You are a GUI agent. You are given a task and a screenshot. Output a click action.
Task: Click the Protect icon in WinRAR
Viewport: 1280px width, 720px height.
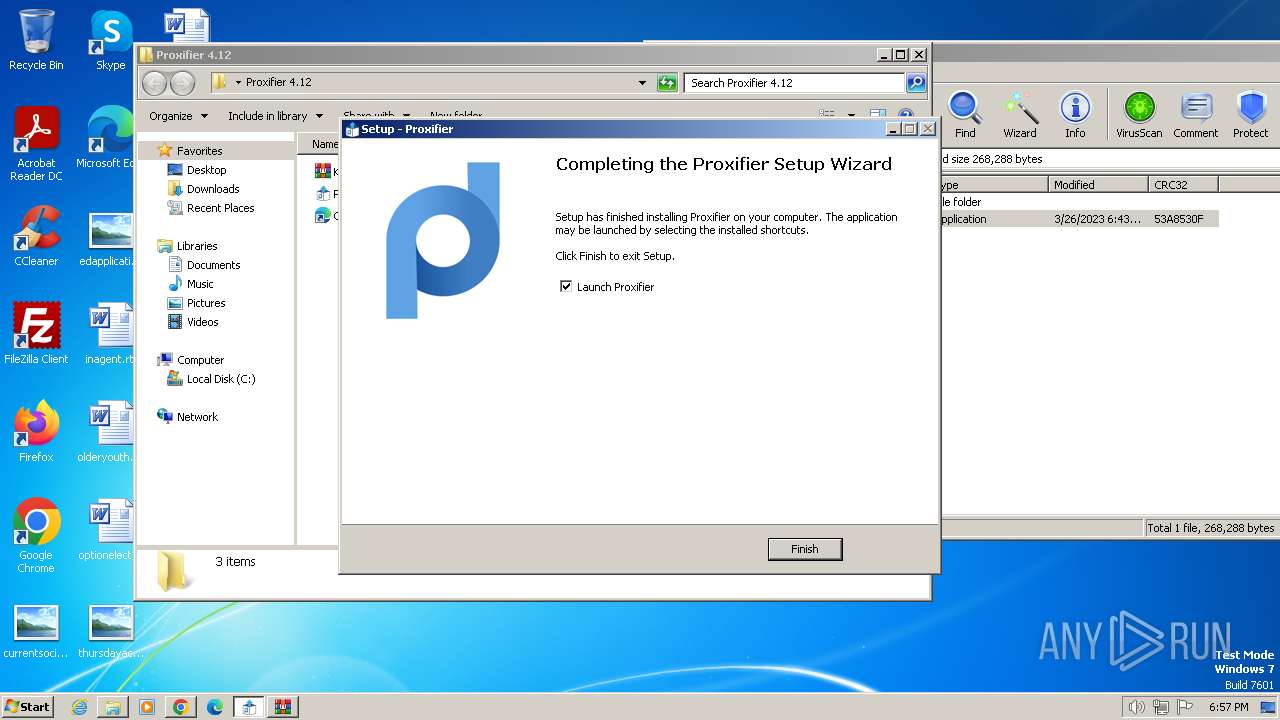point(1250,115)
